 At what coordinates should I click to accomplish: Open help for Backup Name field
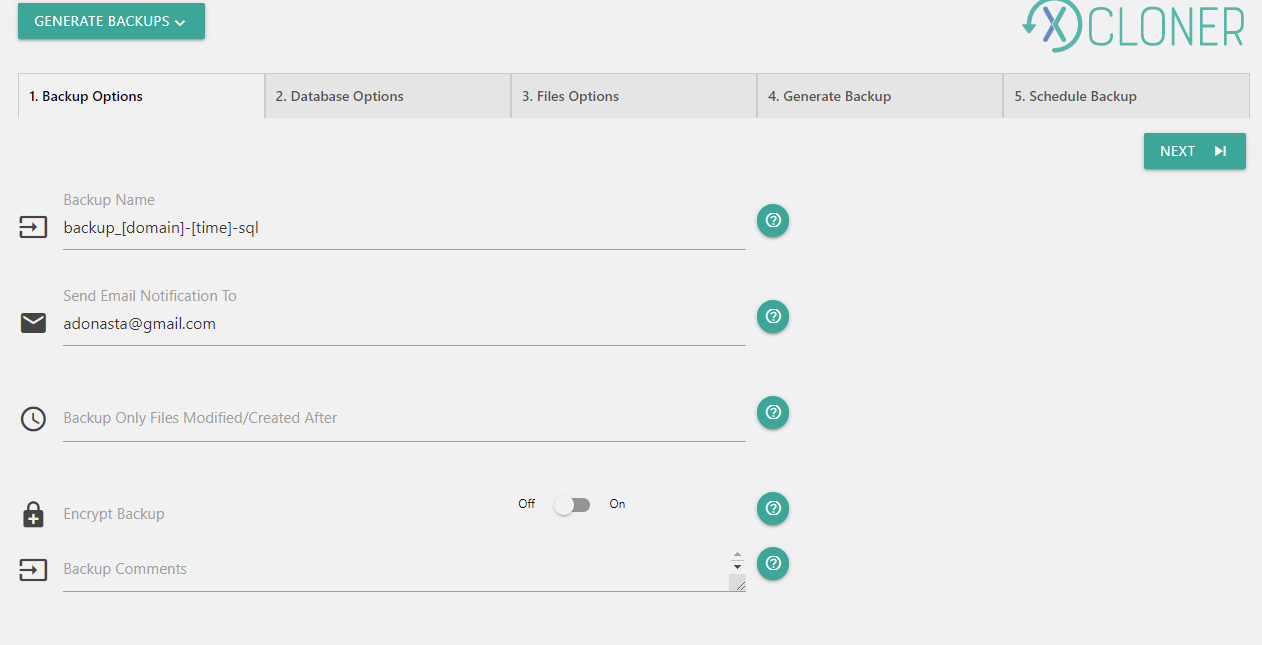coord(773,221)
